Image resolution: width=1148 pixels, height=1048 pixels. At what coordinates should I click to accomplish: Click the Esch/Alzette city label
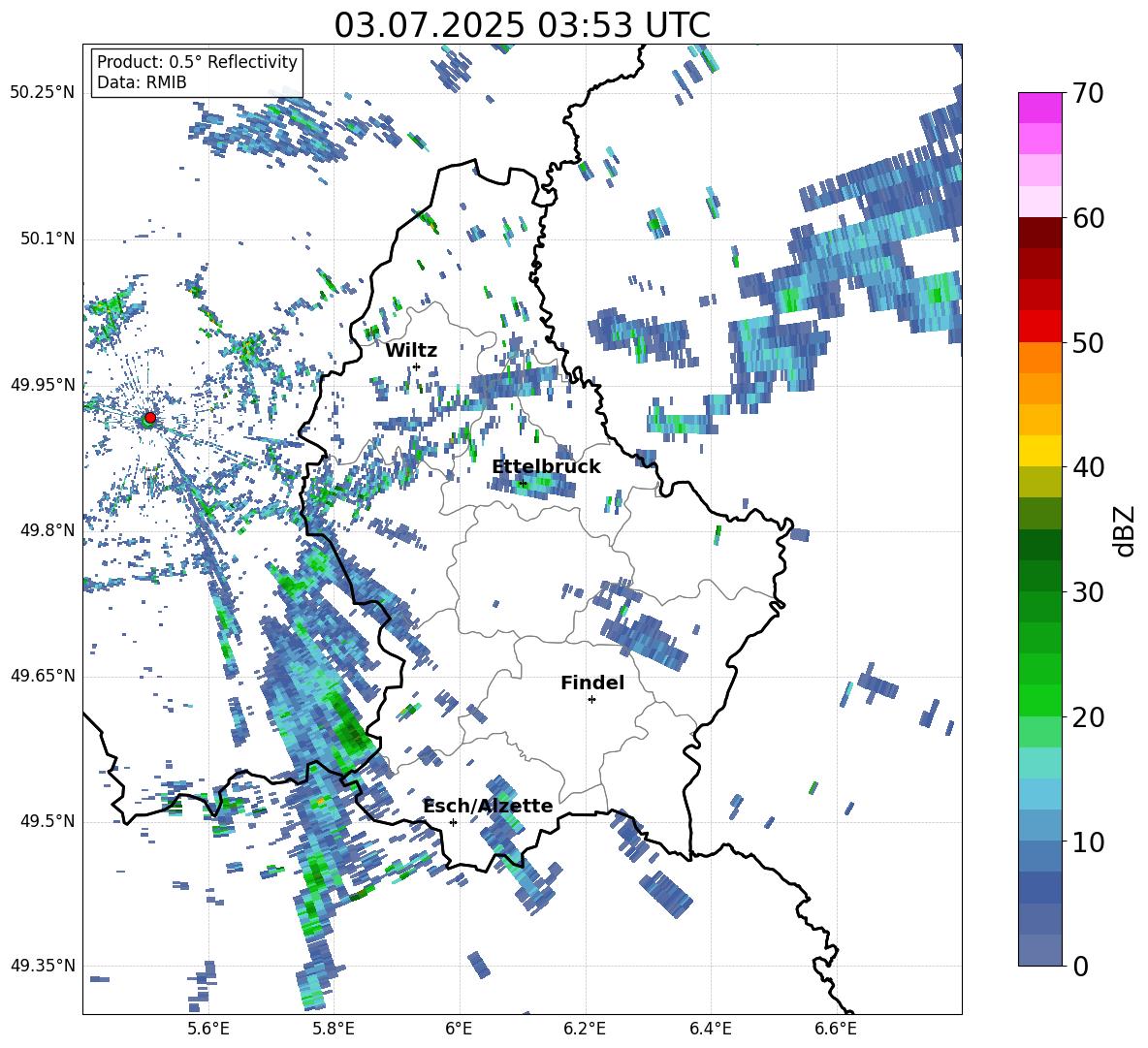coord(489,806)
